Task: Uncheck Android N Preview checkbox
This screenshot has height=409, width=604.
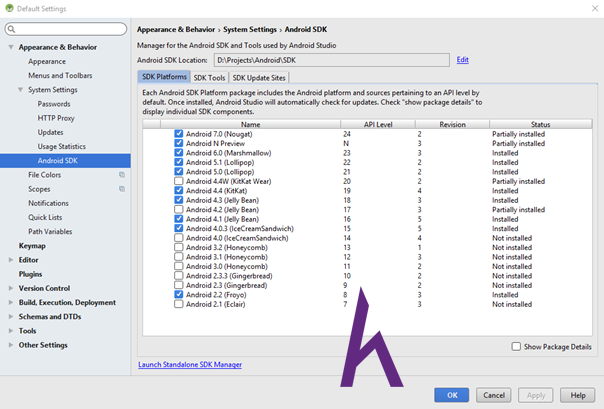Action: click(178, 143)
